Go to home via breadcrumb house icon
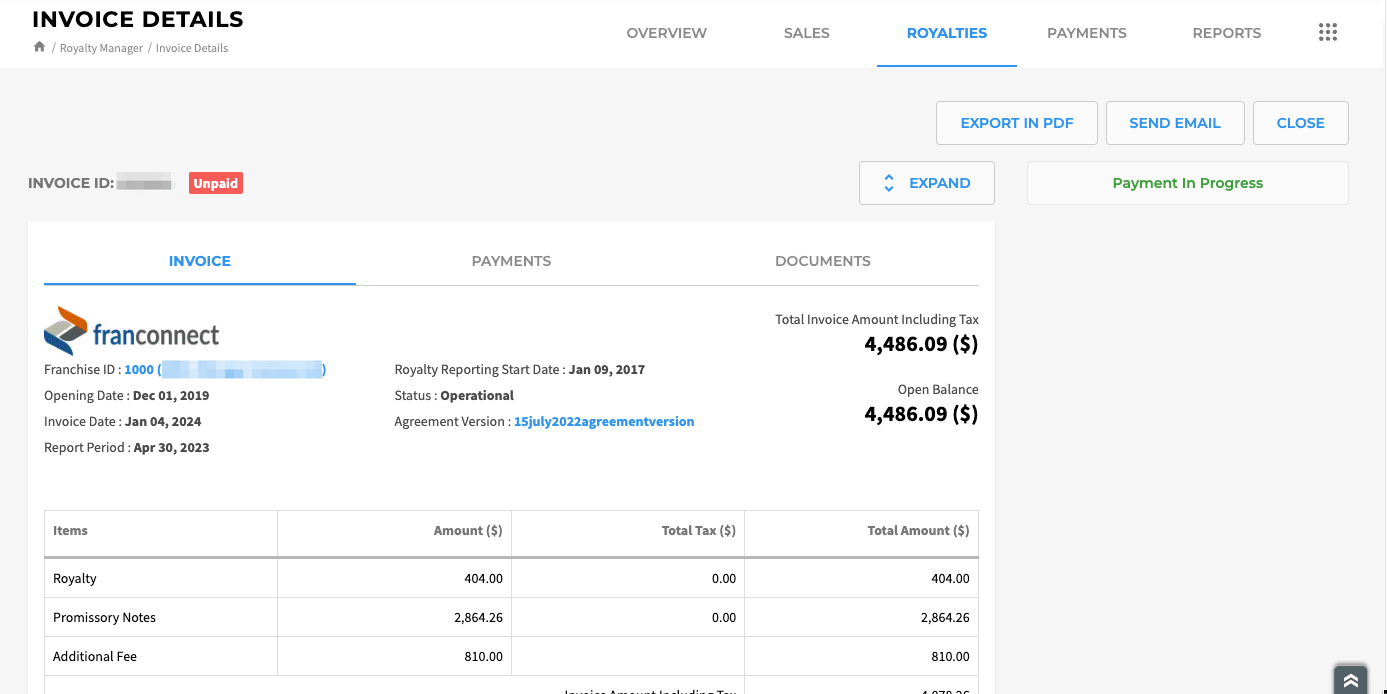This screenshot has width=1387, height=694. pyautogui.click(x=39, y=47)
